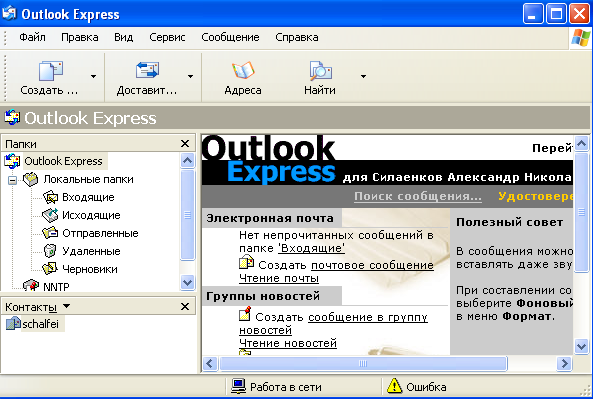Click the schalfei contact card icon
Screen dimensions: 593x399
(13, 324)
